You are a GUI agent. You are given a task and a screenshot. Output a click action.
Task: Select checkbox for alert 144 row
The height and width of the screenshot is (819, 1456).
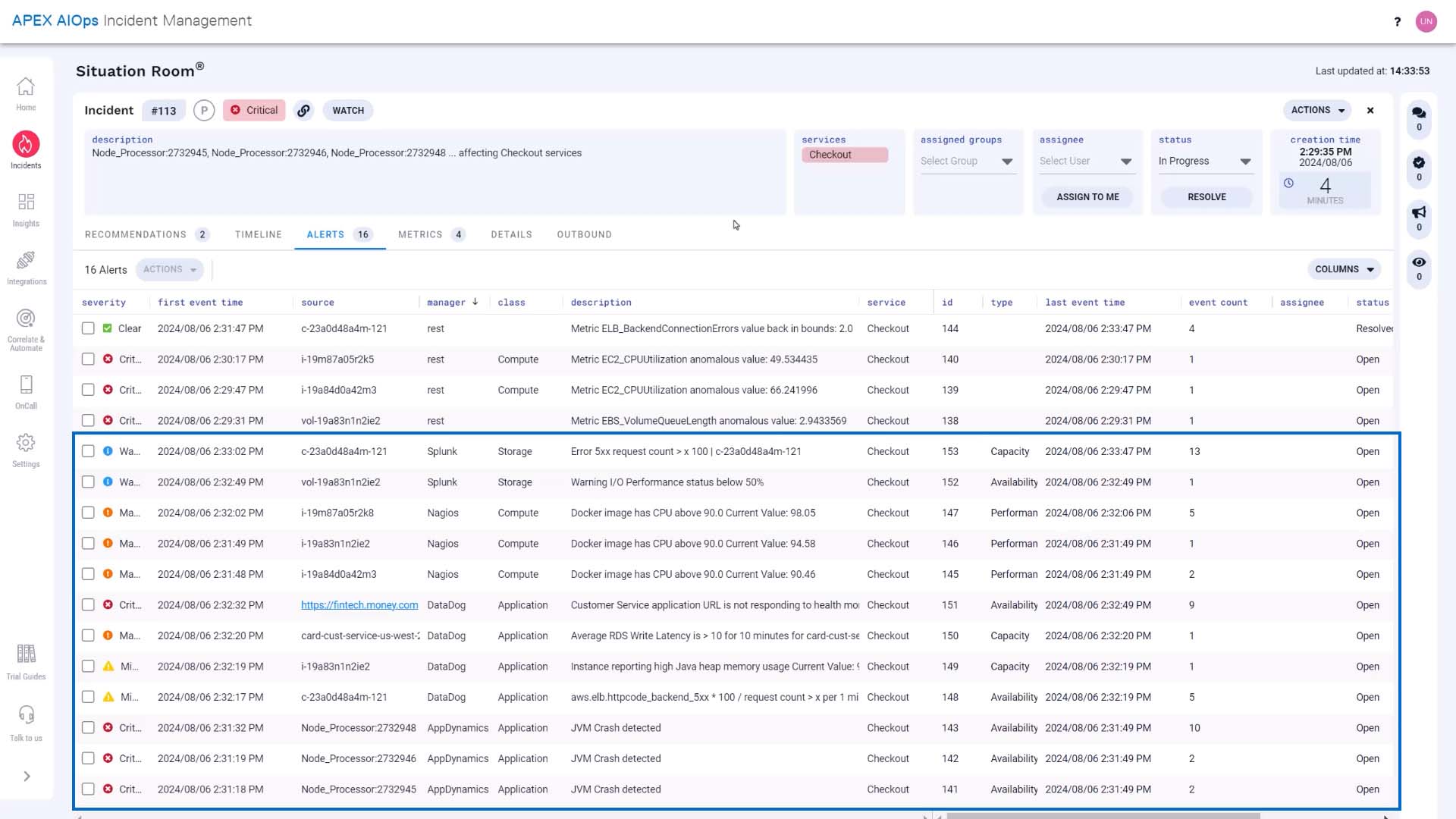[x=88, y=328]
